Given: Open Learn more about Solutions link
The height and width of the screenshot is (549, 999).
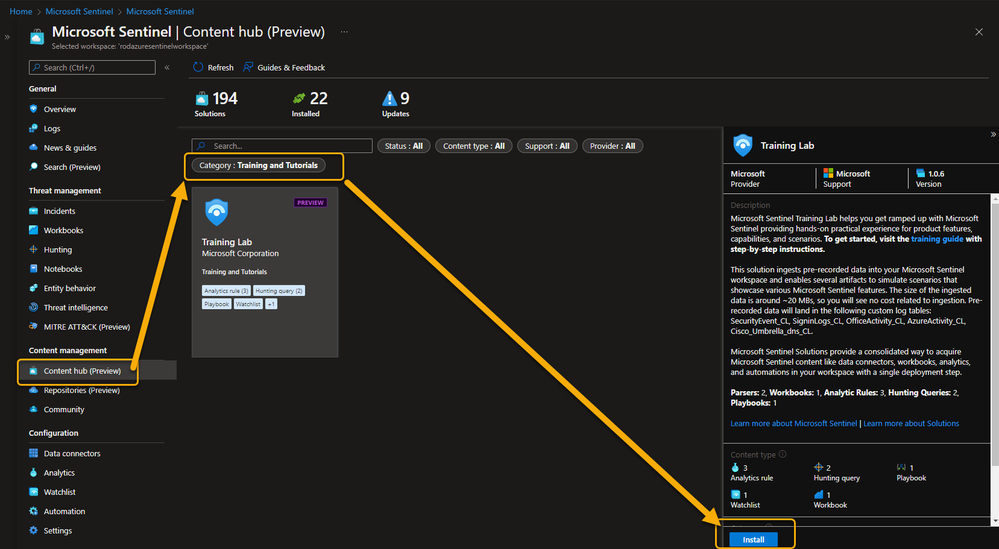Looking at the screenshot, I should pyautogui.click(x=910, y=423).
